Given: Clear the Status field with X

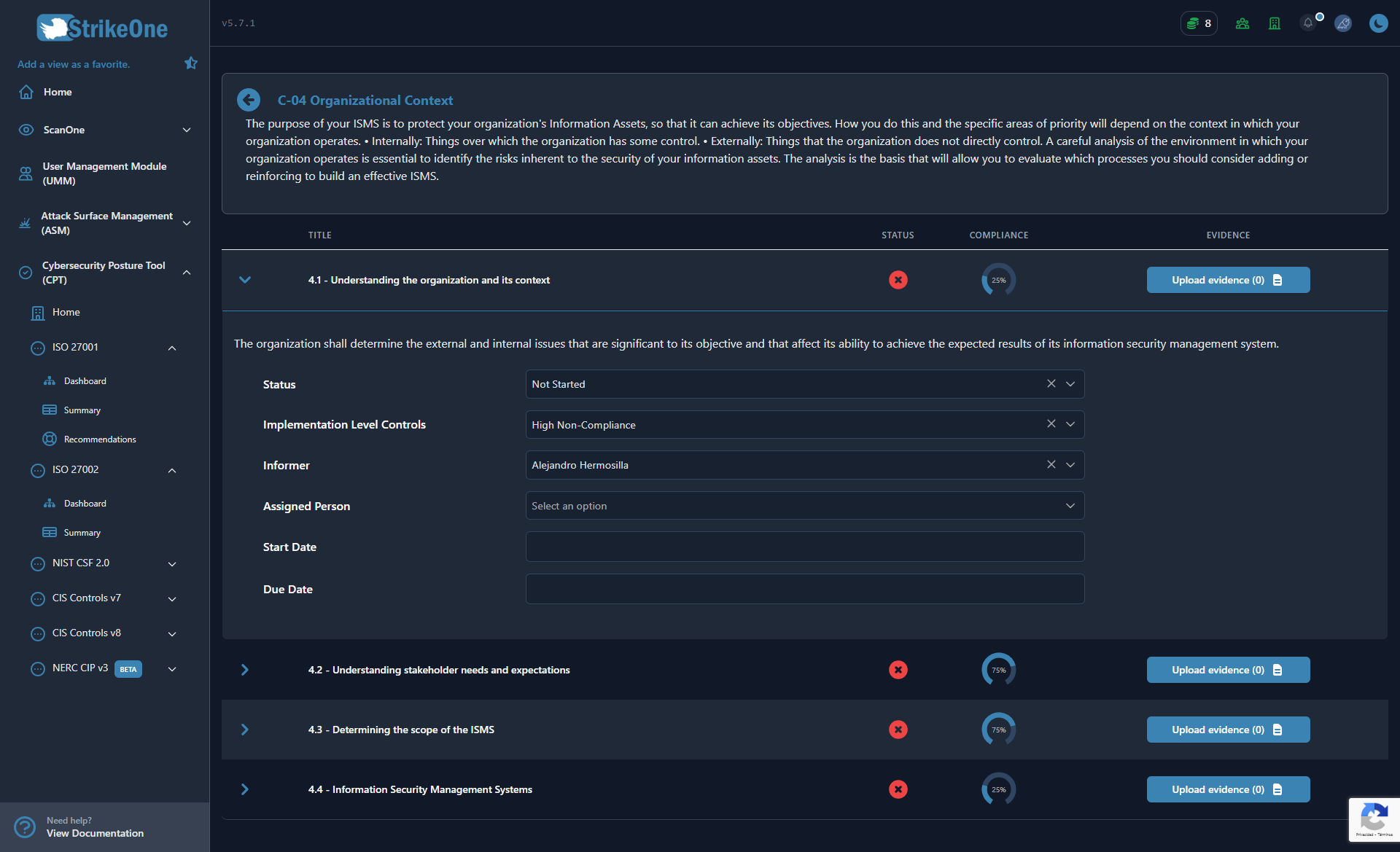Looking at the screenshot, I should (1051, 384).
